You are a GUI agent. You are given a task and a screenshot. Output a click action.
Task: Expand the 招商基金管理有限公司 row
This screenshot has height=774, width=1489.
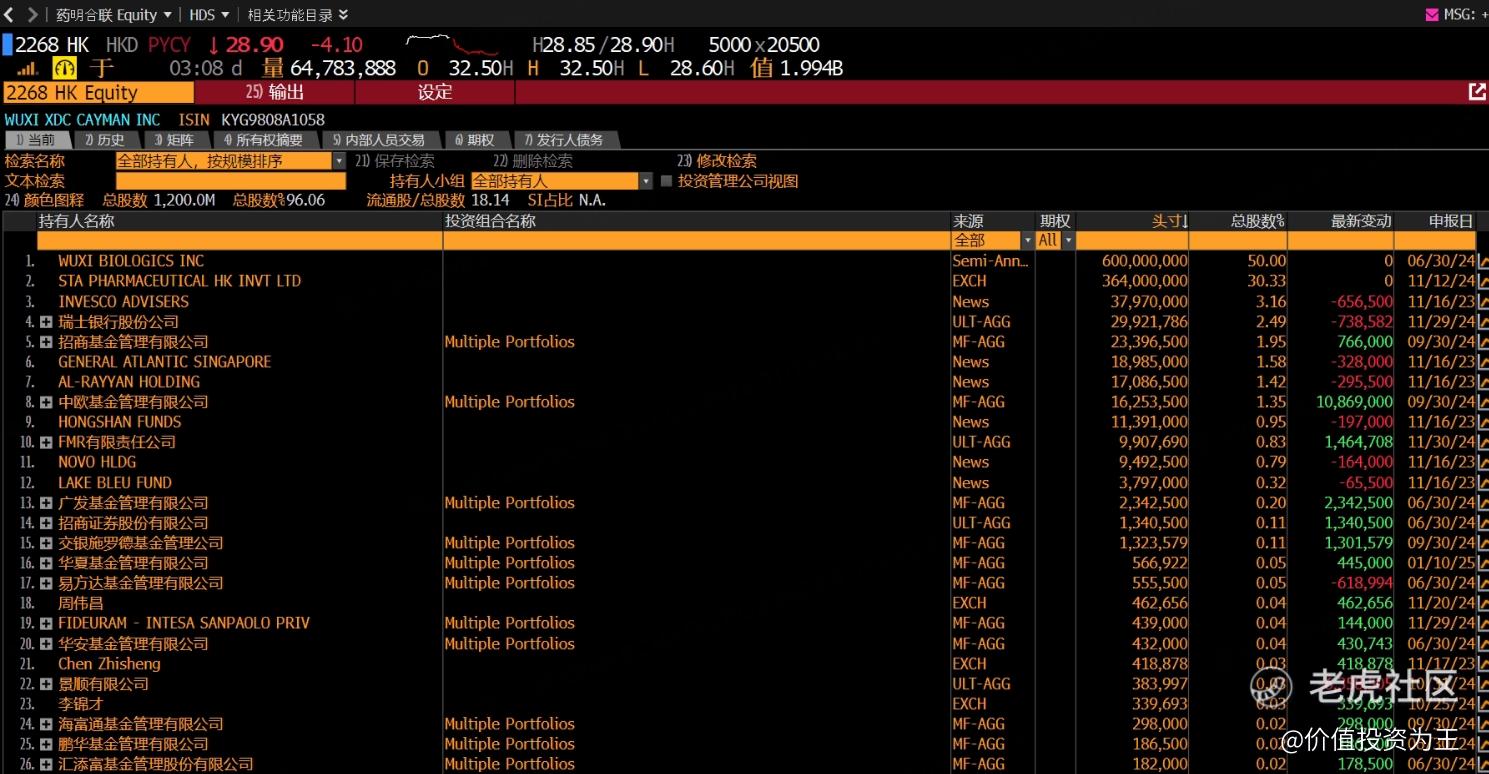[46, 342]
